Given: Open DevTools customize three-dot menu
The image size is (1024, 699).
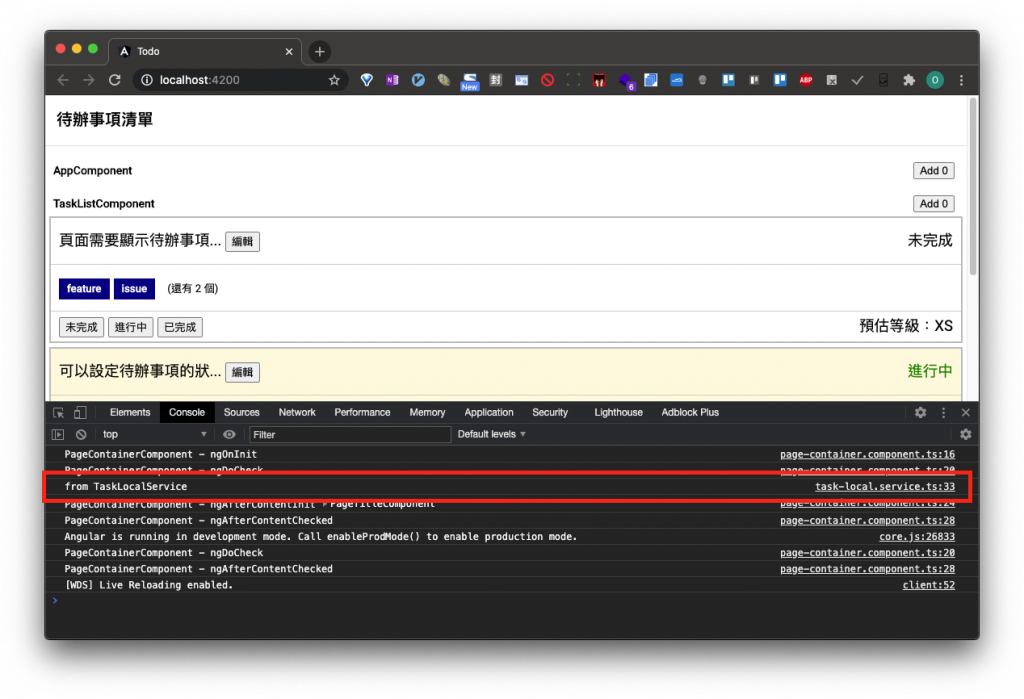Looking at the screenshot, I should point(943,413).
